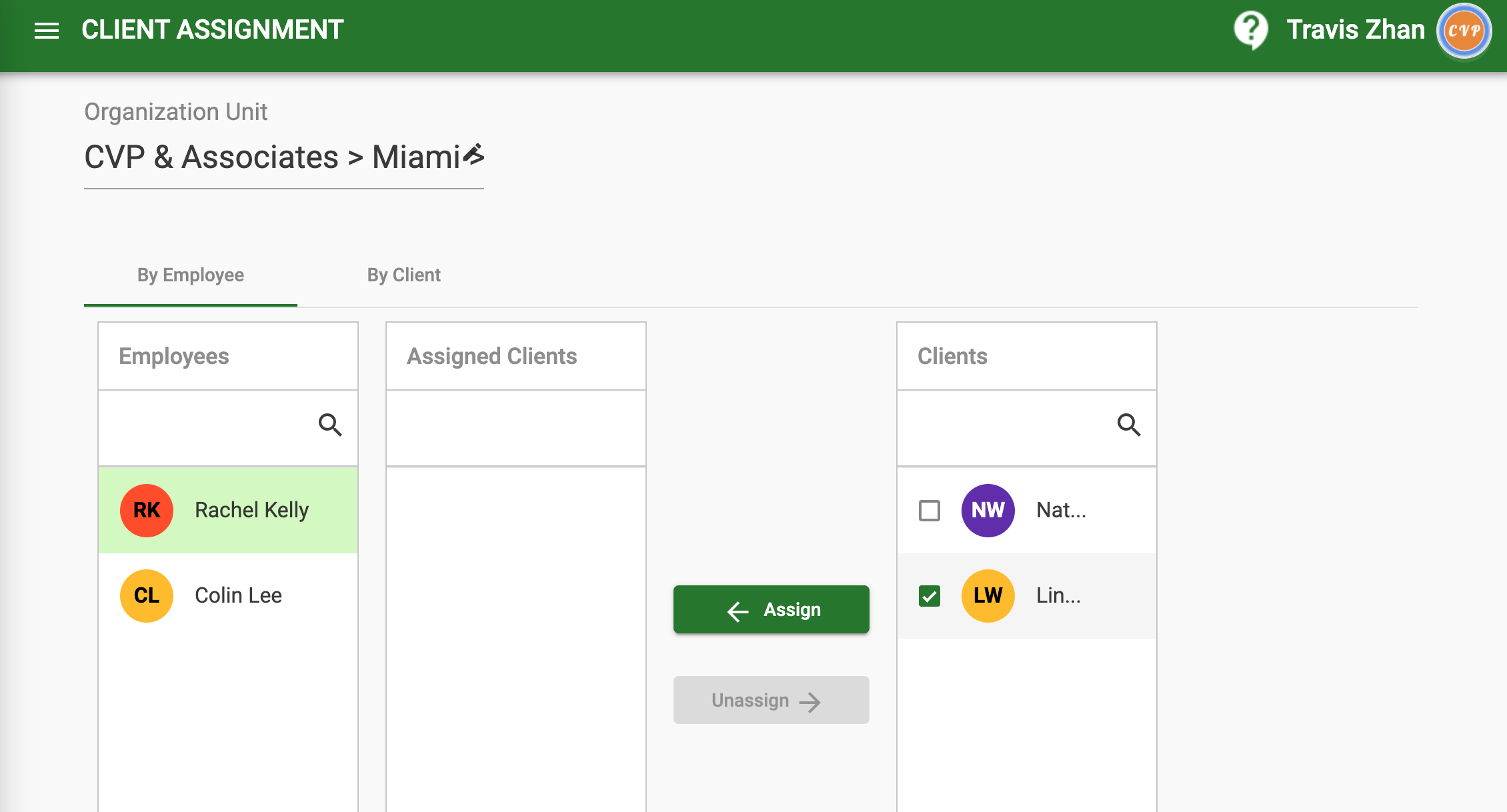Click the RK avatar for Rachel Kelly
The image size is (1507, 812).
click(147, 510)
